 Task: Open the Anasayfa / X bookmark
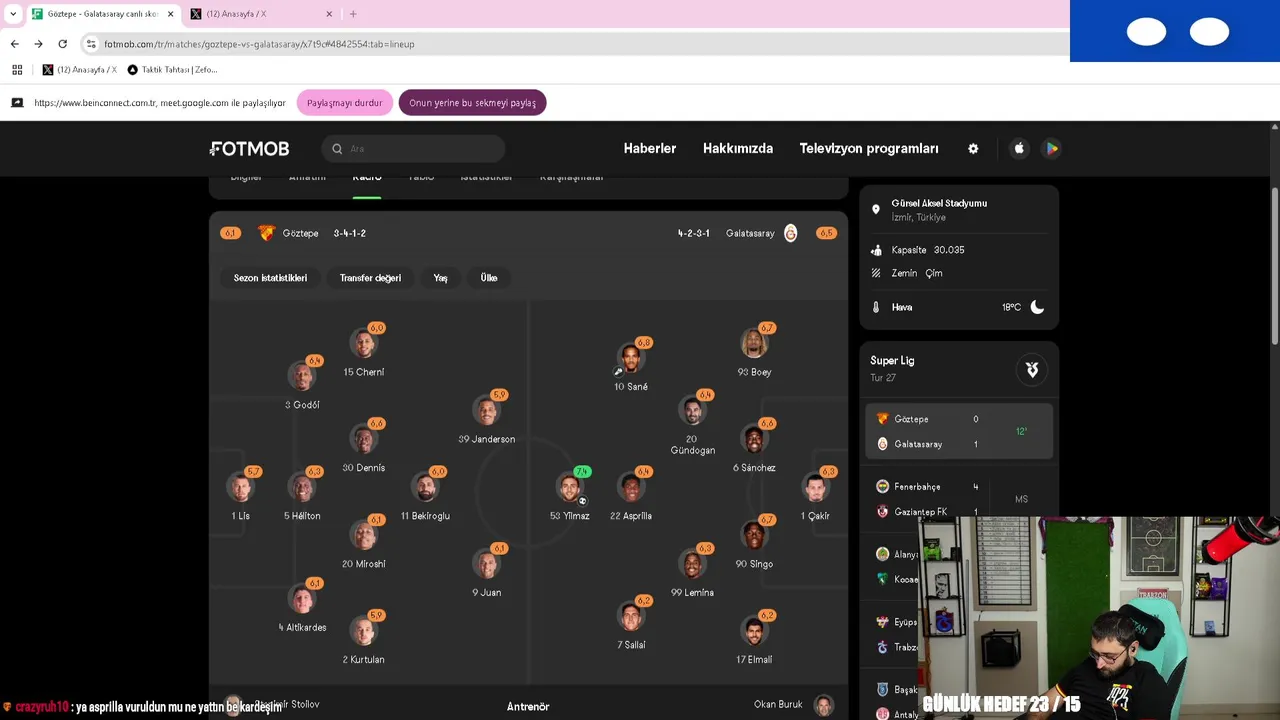(x=80, y=70)
